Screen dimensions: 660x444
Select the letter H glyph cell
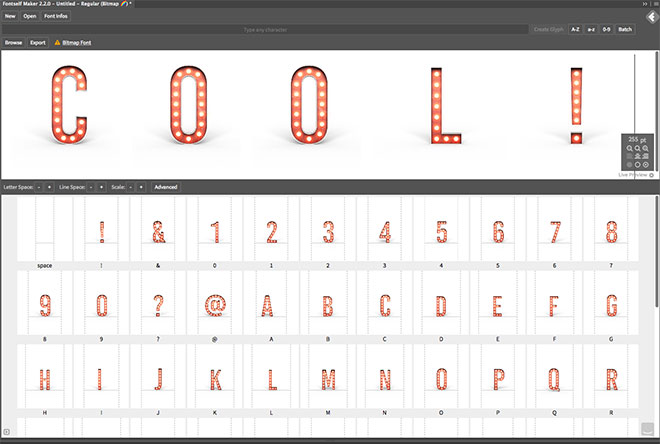[x=45, y=376]
